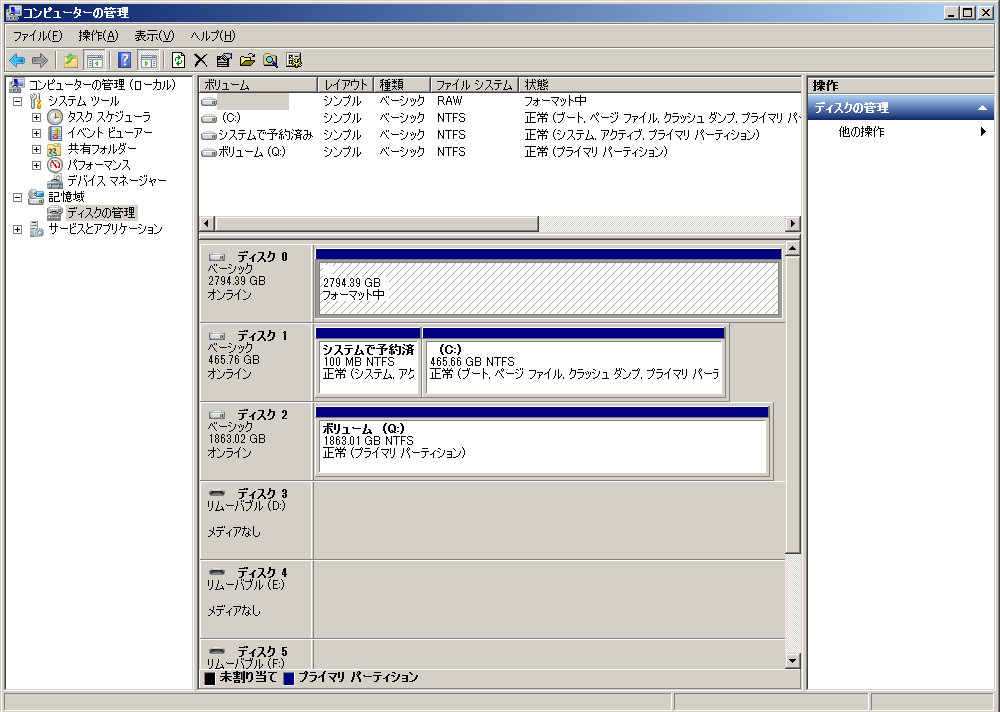Select the パフォーマンス icon in tree
Image resolution: width=1000 pixels, height=712 pixels.
point(55,165)
